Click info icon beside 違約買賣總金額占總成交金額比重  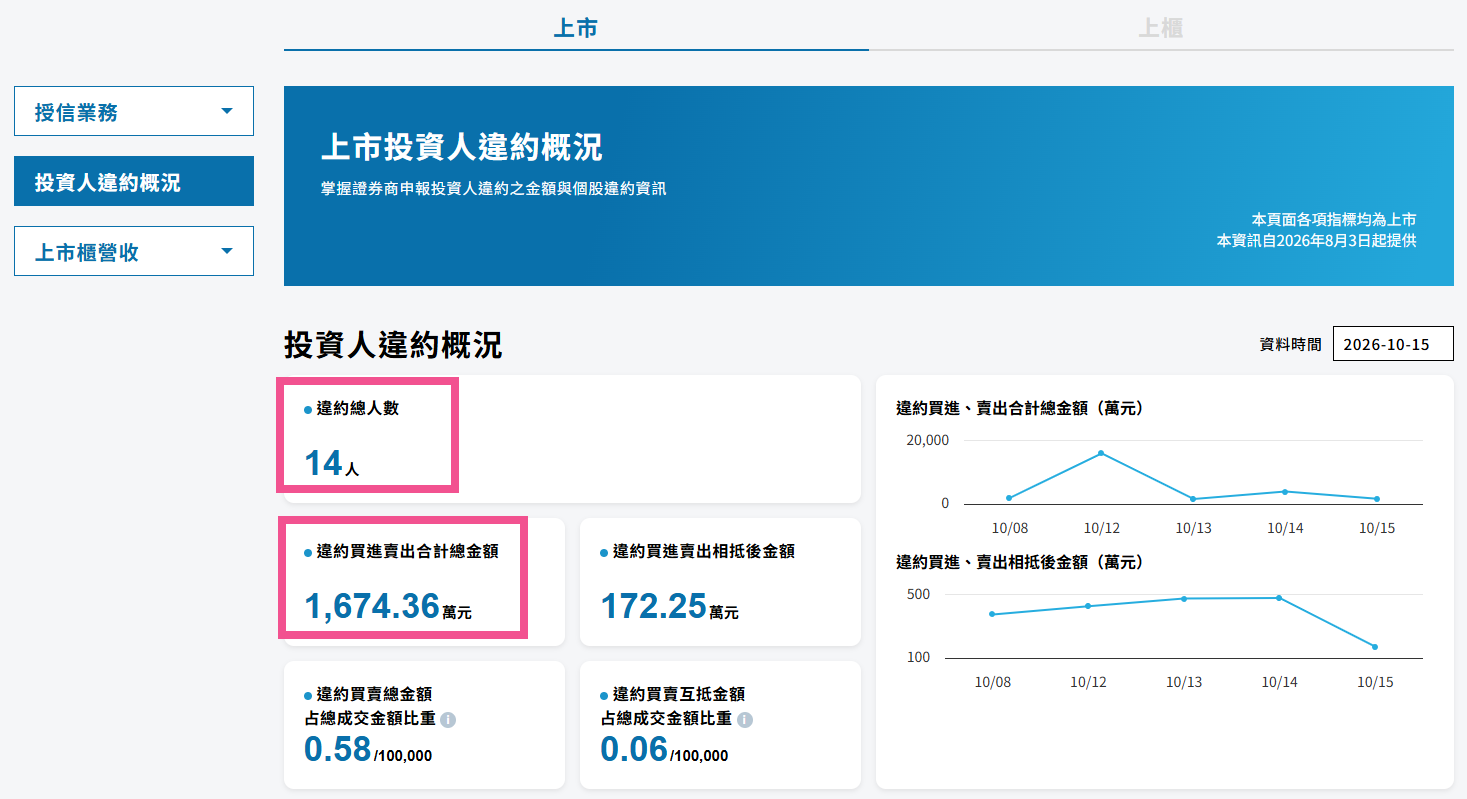pyautogui.click(x=448, y=720)
